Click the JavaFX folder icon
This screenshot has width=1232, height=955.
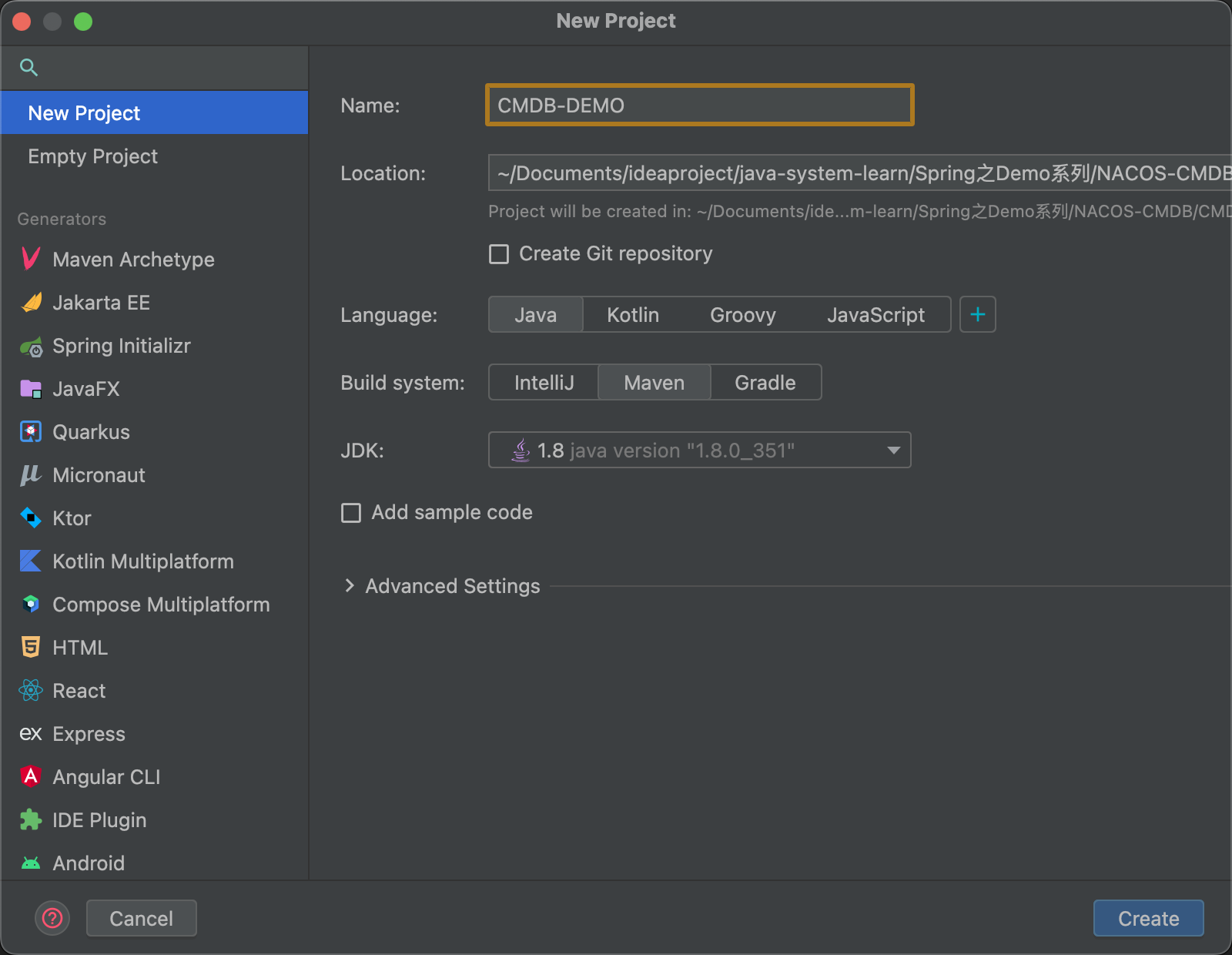[x=31, y=389]
